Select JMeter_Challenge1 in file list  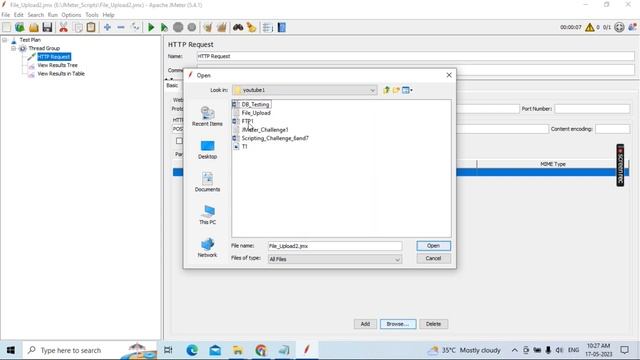point(265,130)
